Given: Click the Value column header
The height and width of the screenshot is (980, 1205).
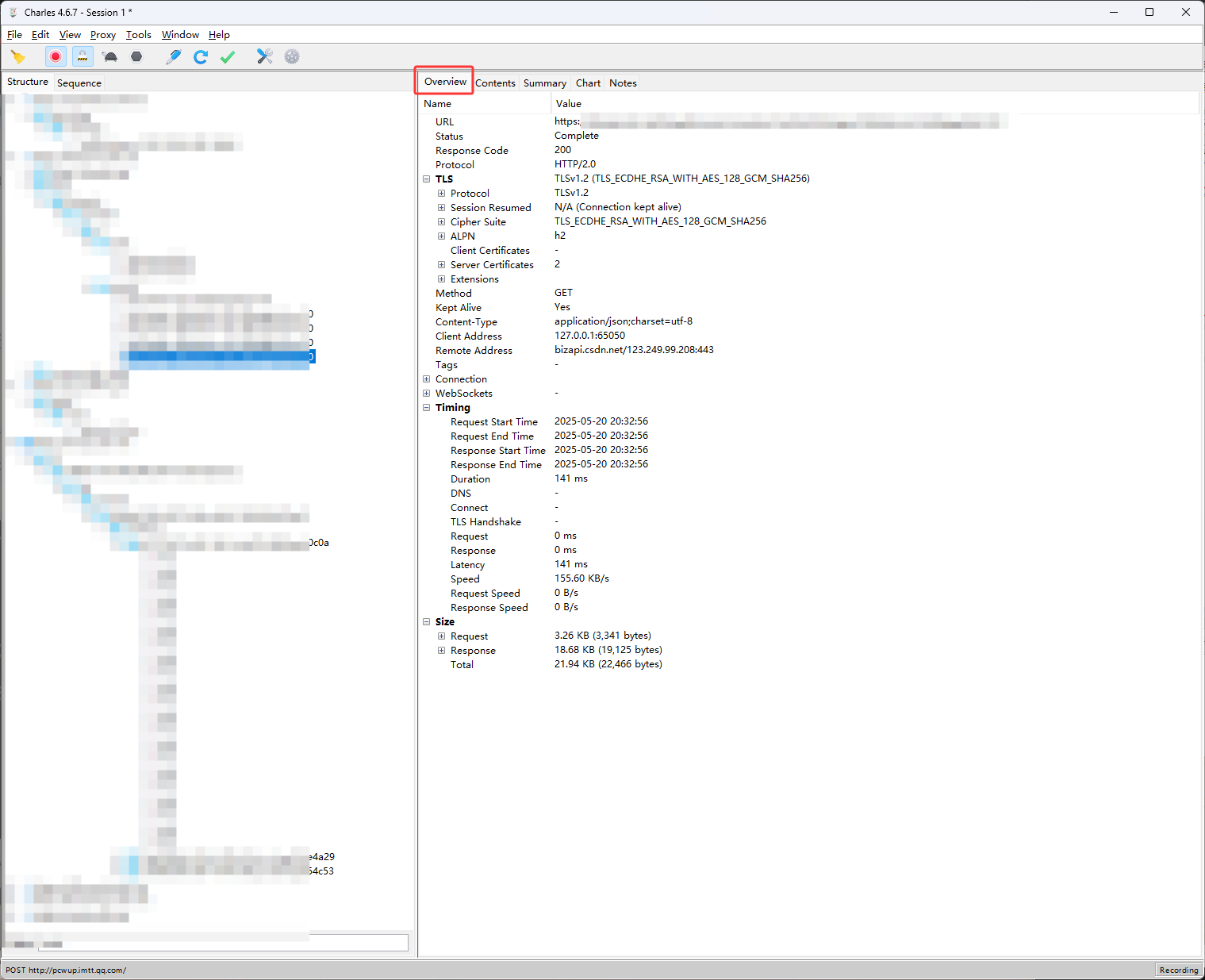Looking at the screenshot, I should (x=875, y=104).
